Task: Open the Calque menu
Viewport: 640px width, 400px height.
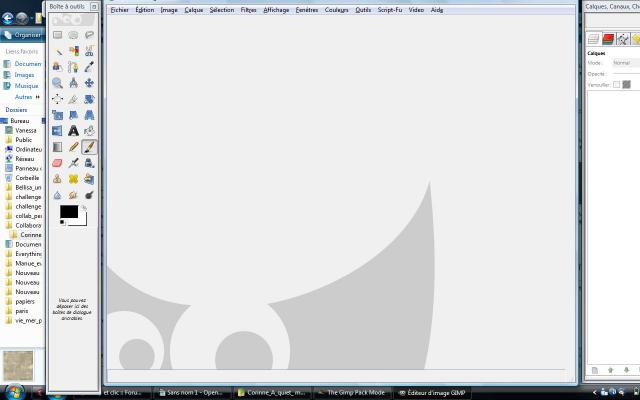Action: click(193, 10)
